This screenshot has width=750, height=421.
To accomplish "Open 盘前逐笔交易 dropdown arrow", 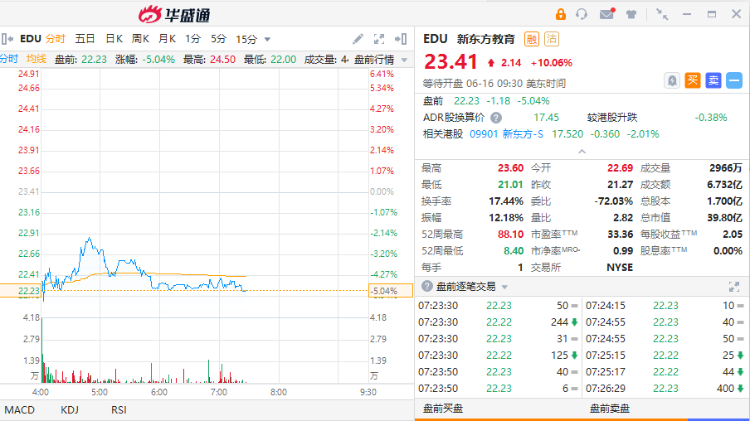I will click(x=505, y=287).
